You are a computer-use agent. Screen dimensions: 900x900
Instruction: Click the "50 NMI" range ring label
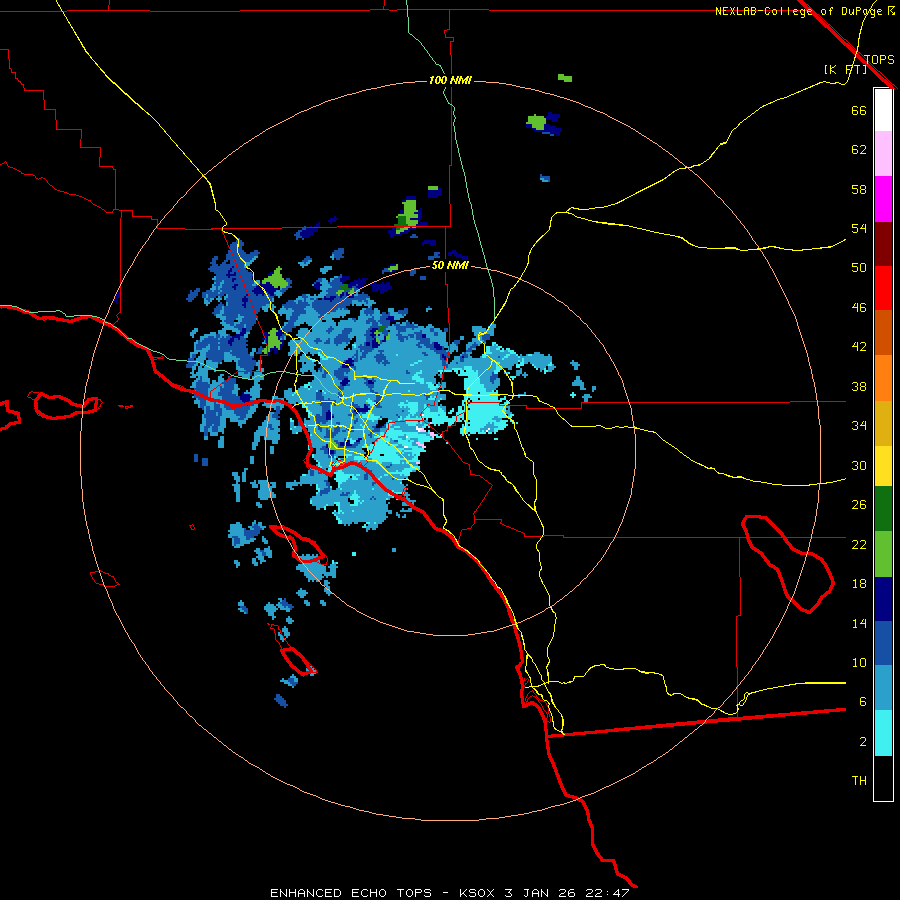450,265
